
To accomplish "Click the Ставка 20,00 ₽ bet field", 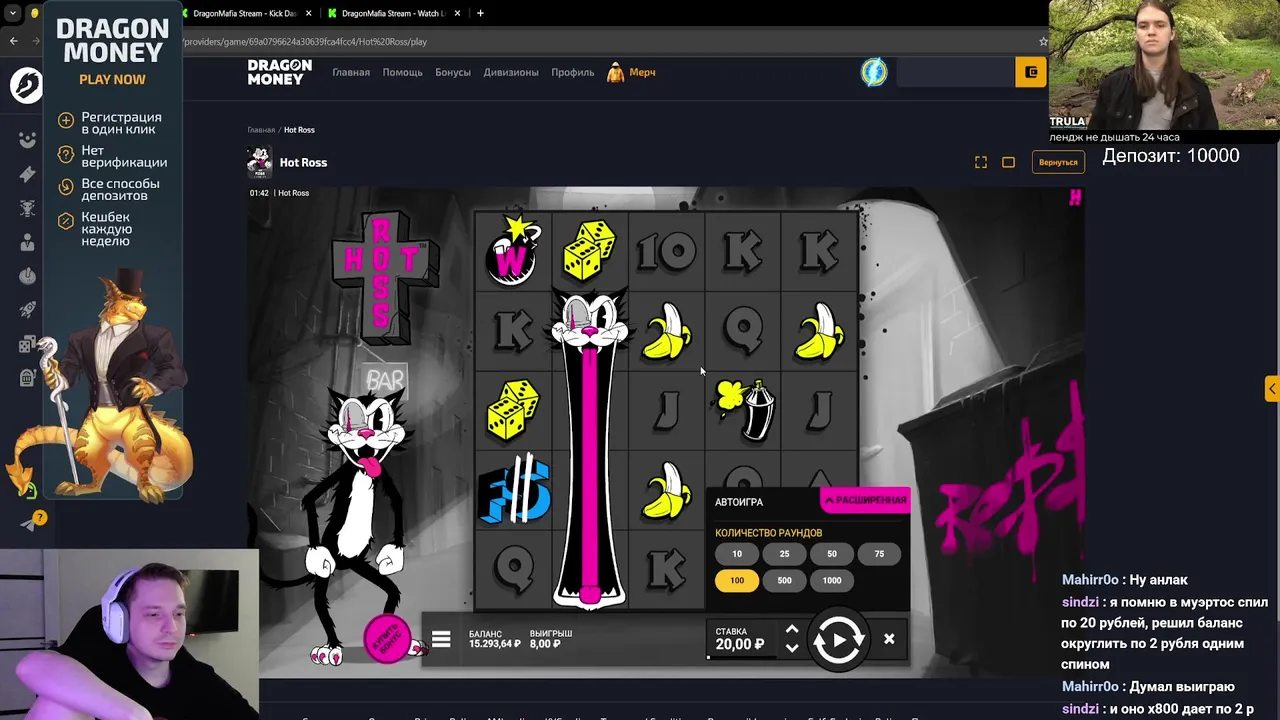I will (x=740, y=639).
